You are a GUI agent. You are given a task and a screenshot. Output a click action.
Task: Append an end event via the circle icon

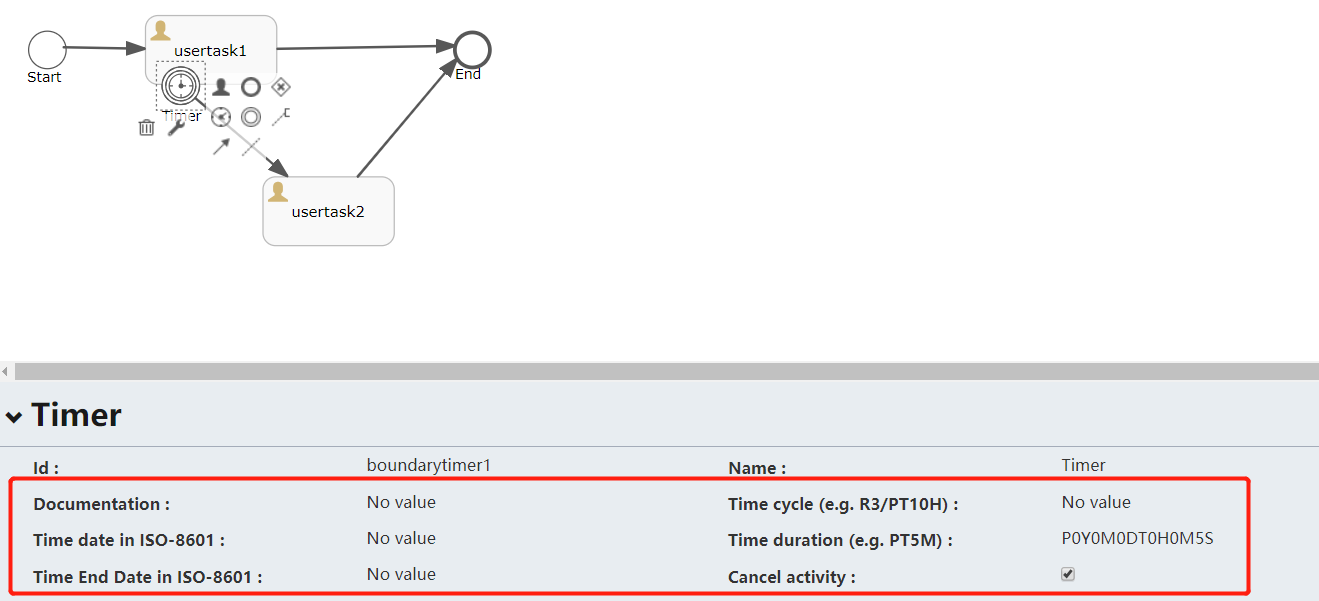252,87
